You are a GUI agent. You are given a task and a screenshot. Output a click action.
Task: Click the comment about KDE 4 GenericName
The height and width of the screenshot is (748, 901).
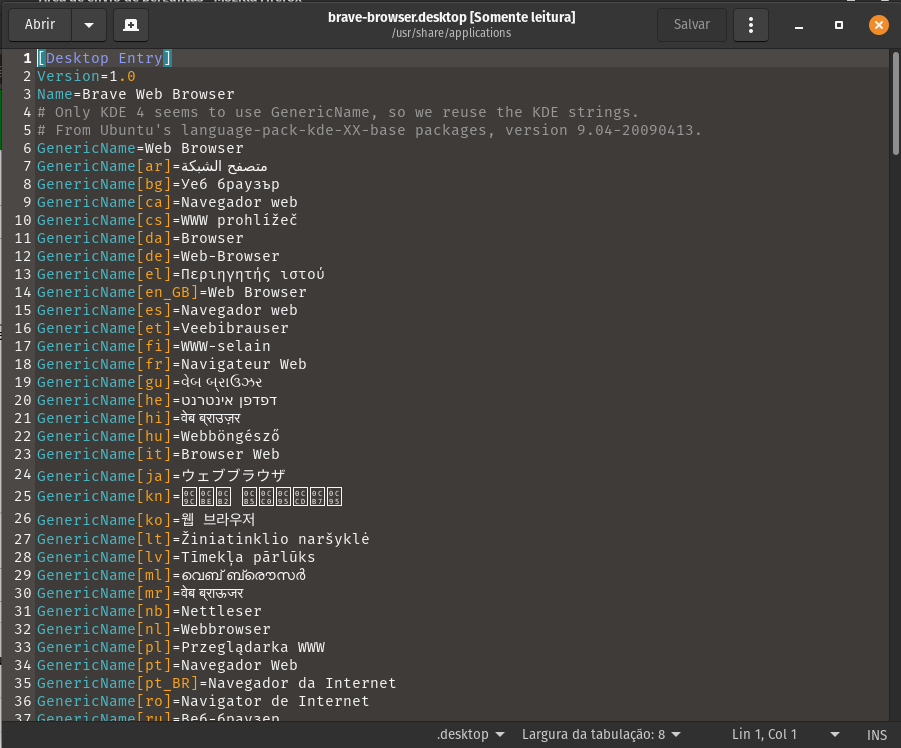point(338,112)
